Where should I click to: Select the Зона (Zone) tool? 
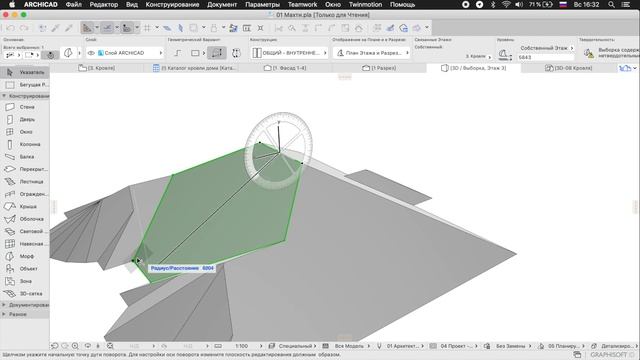tap(25, 281)
